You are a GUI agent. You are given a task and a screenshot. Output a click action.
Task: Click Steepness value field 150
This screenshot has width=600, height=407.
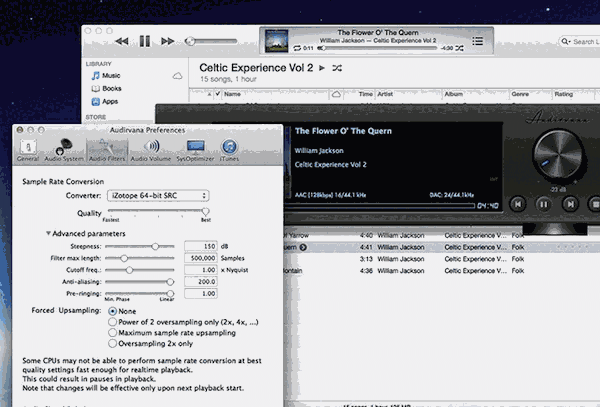pos(201,246)
